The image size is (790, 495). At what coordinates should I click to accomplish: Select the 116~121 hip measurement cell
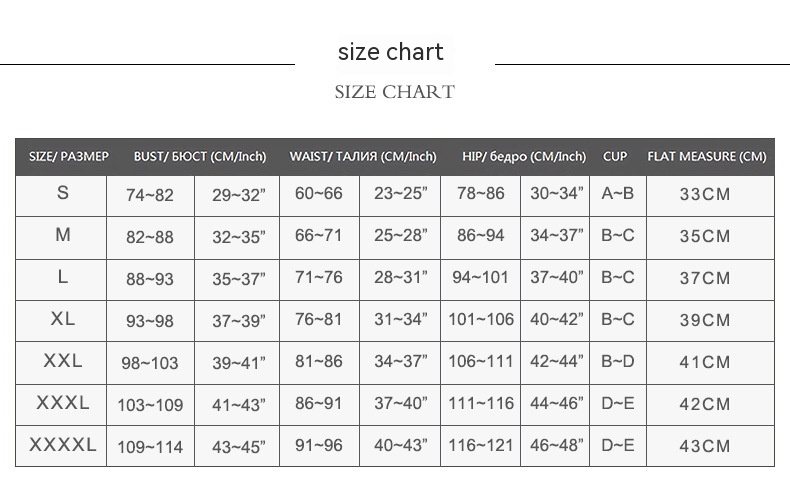tap(480, 446)
